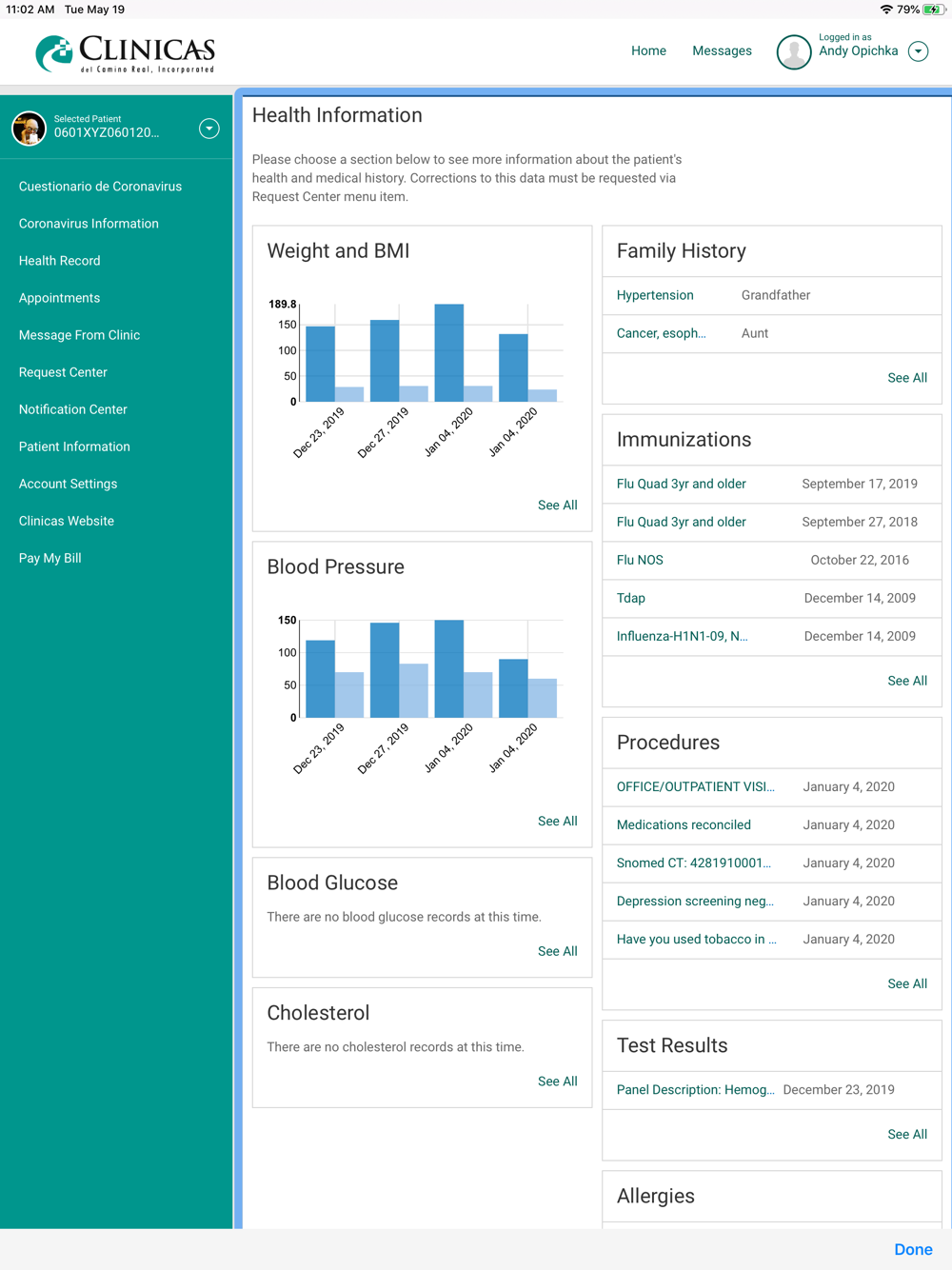The height and width of the screenshot is (1270, 952).
Task: Click the December 23, 2019 test result date
Action: point(839,1090)
